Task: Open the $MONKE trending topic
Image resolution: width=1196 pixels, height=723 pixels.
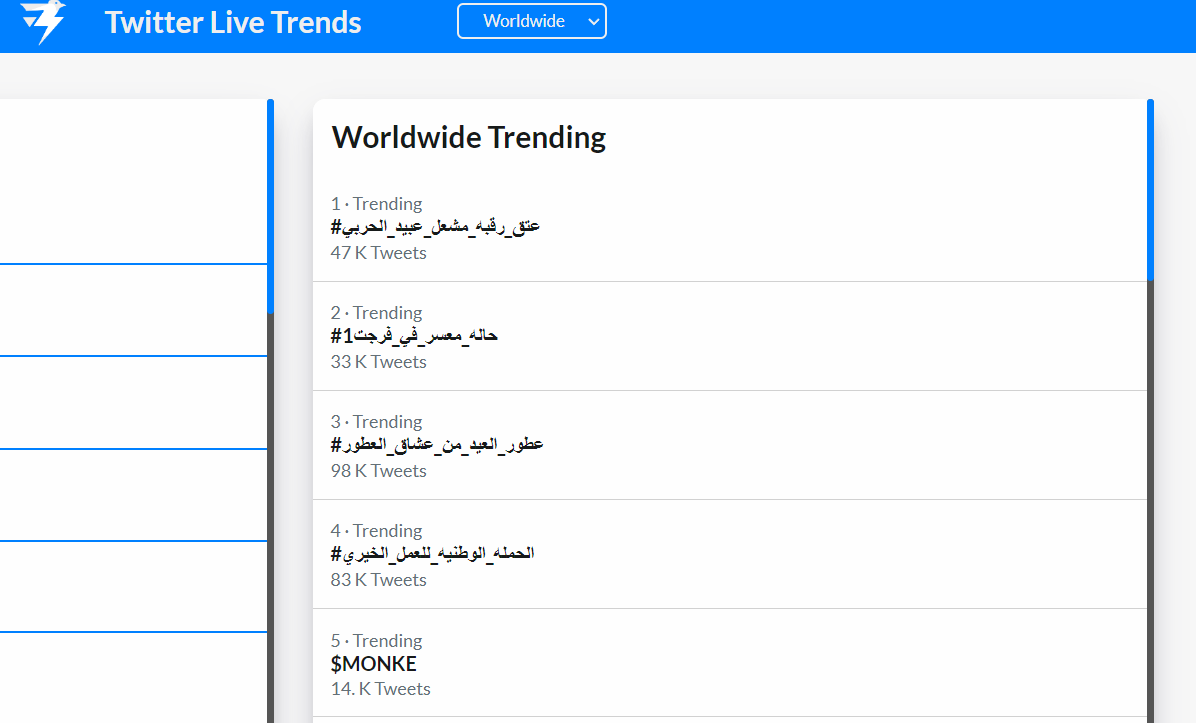Action: pos(373,664)
